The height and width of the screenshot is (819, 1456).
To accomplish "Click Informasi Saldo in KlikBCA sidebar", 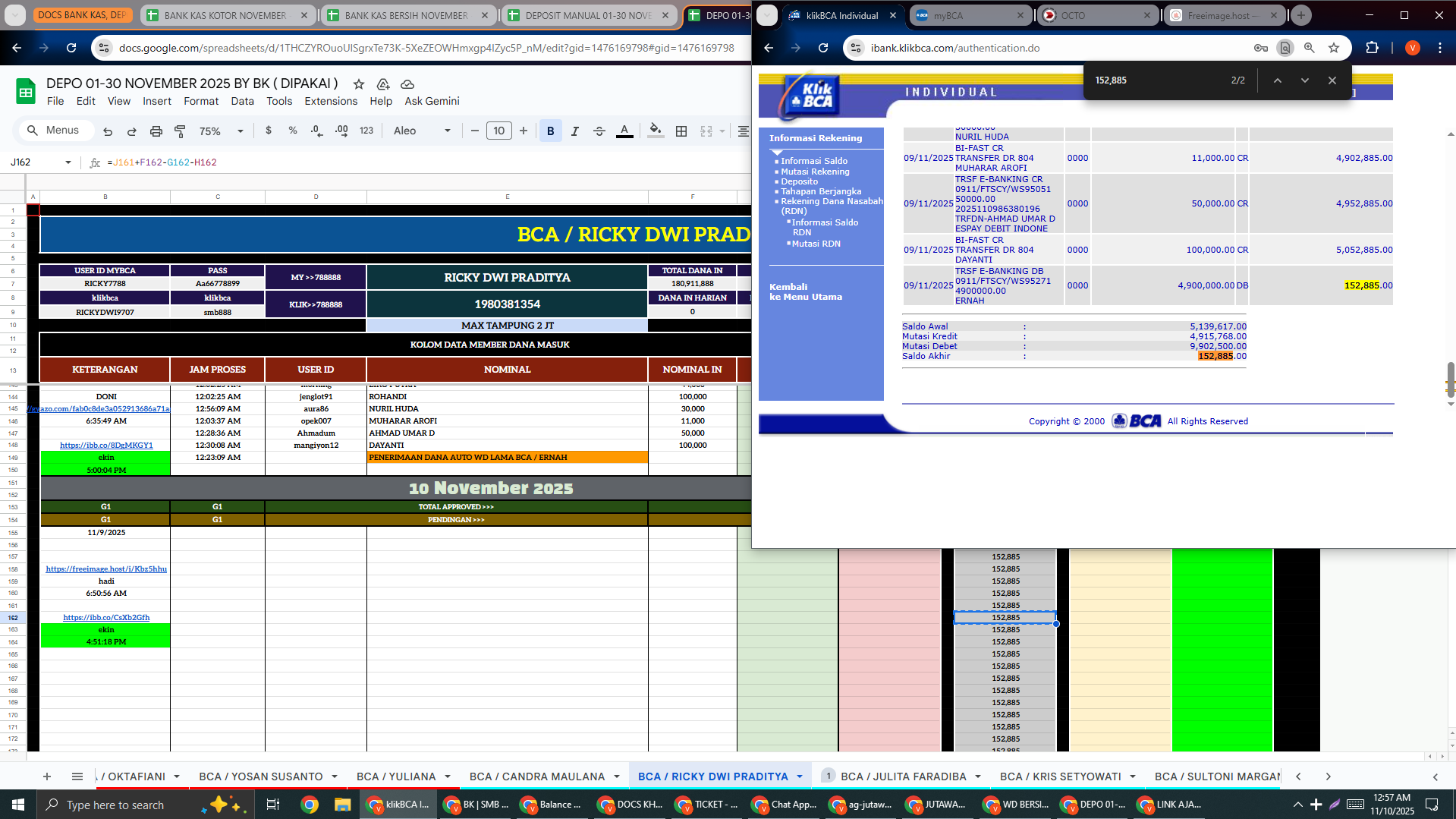I will click(x=814, y=161).
